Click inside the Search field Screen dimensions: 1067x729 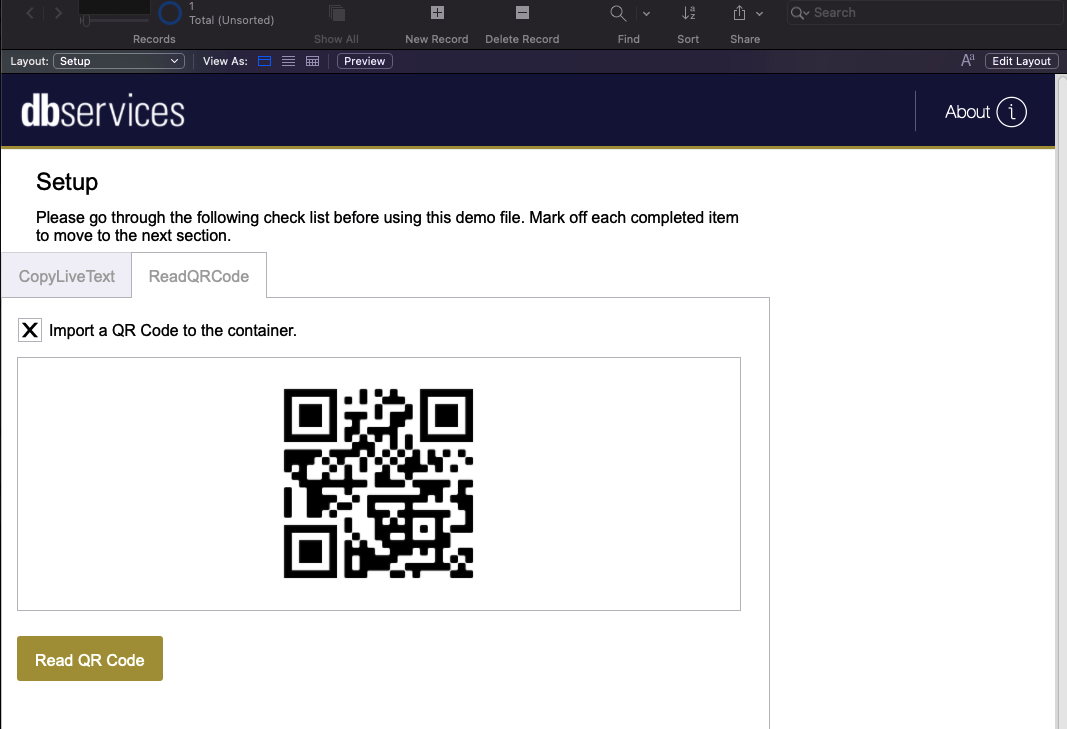[920, 13]
